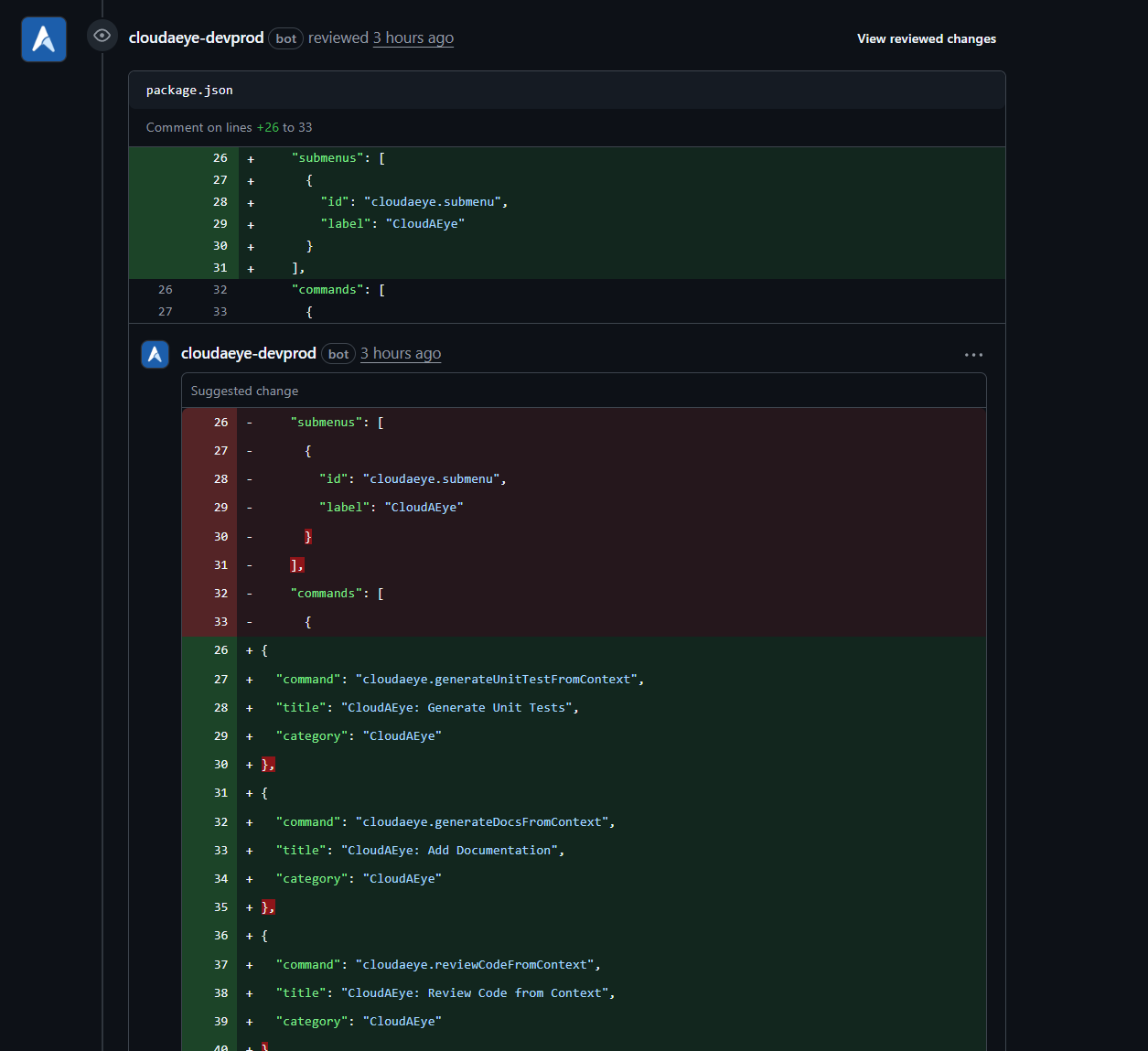Click the View reviewed changes button
Screen dimensions: 1148x1051
pos(926,38)
